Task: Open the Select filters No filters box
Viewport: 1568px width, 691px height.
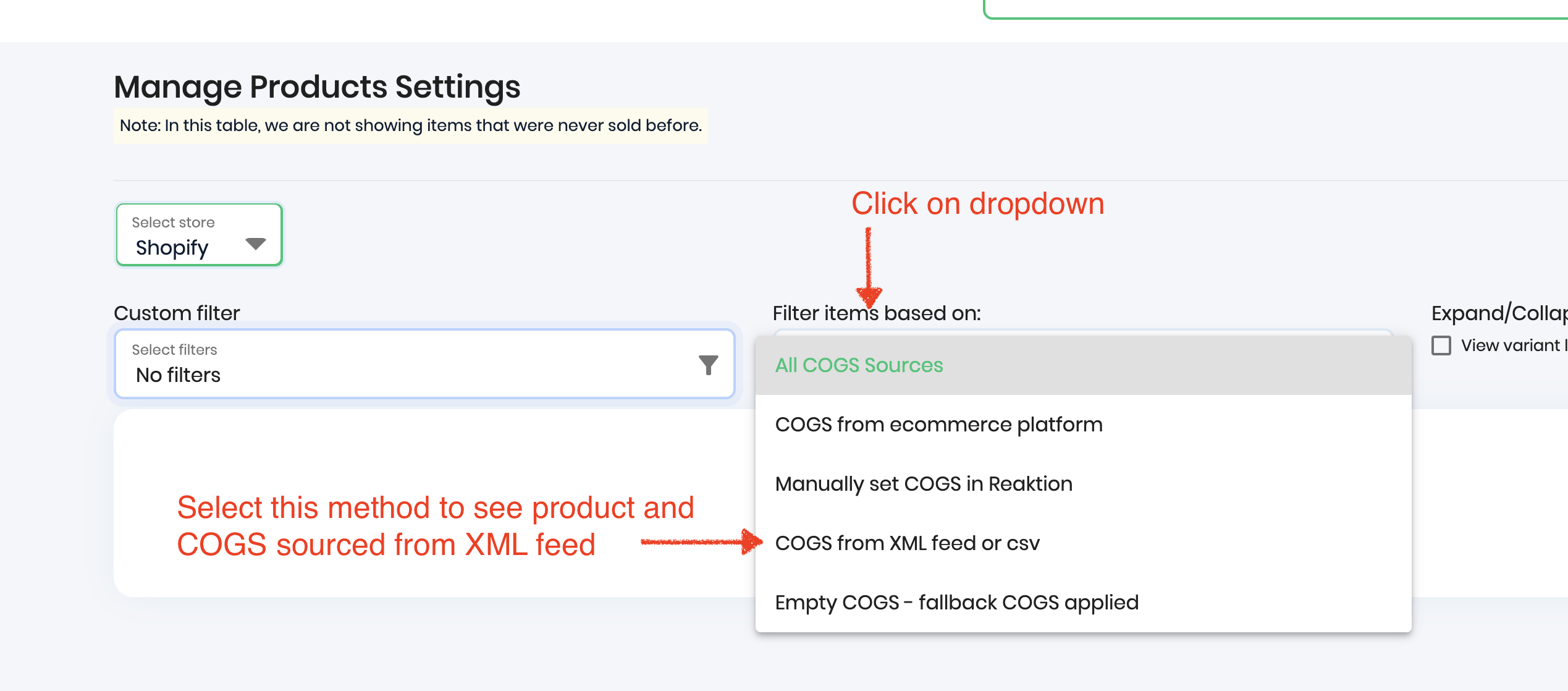Action: click(x=408, y=363)
